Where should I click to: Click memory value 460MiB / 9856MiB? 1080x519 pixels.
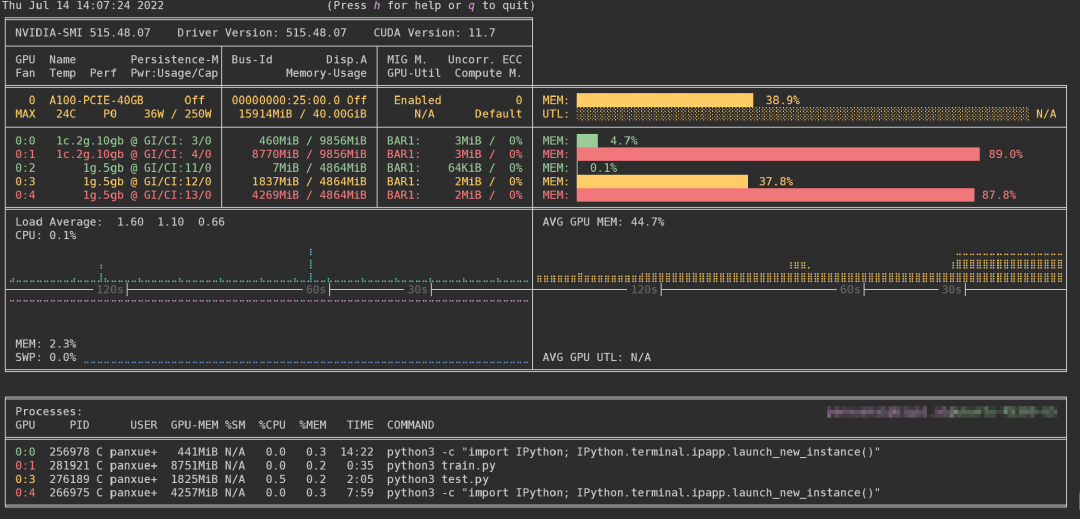(x=313, y=140)
